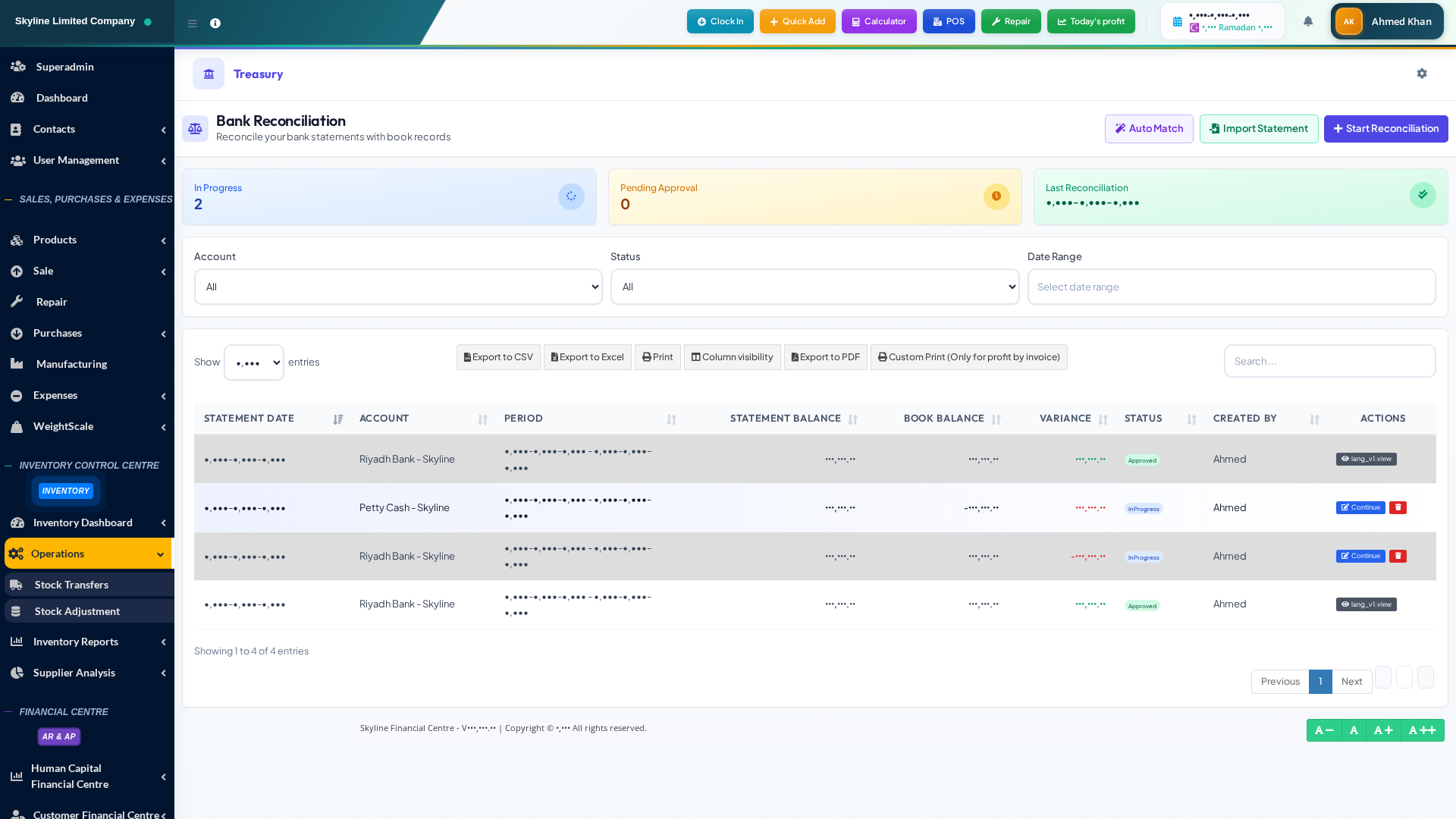Screen dimensions: 1456x819
Task: Run Auto Match on bank statements
Action: tap(1148, 128)
